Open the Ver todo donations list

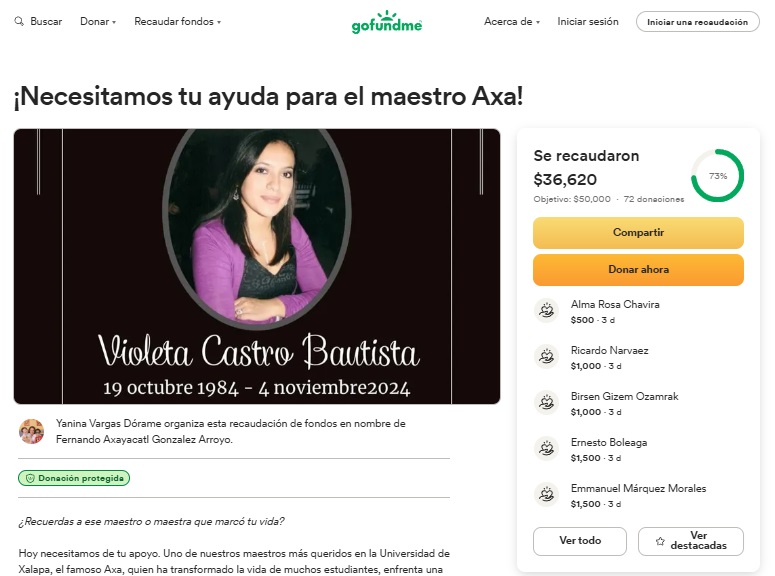click(580, 541)
